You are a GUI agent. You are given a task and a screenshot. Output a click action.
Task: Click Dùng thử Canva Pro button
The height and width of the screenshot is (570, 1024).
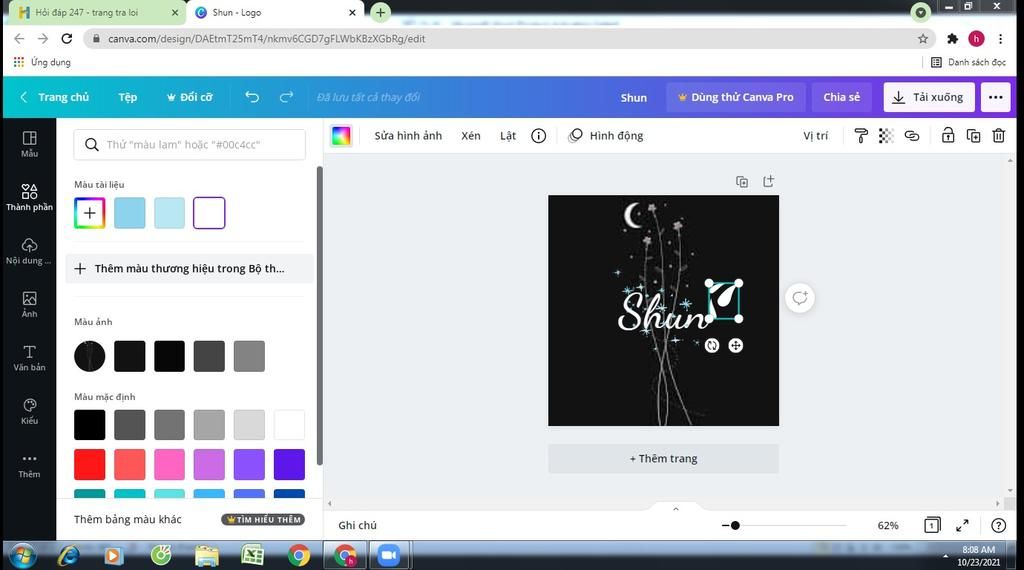click(x=735, y=97)
